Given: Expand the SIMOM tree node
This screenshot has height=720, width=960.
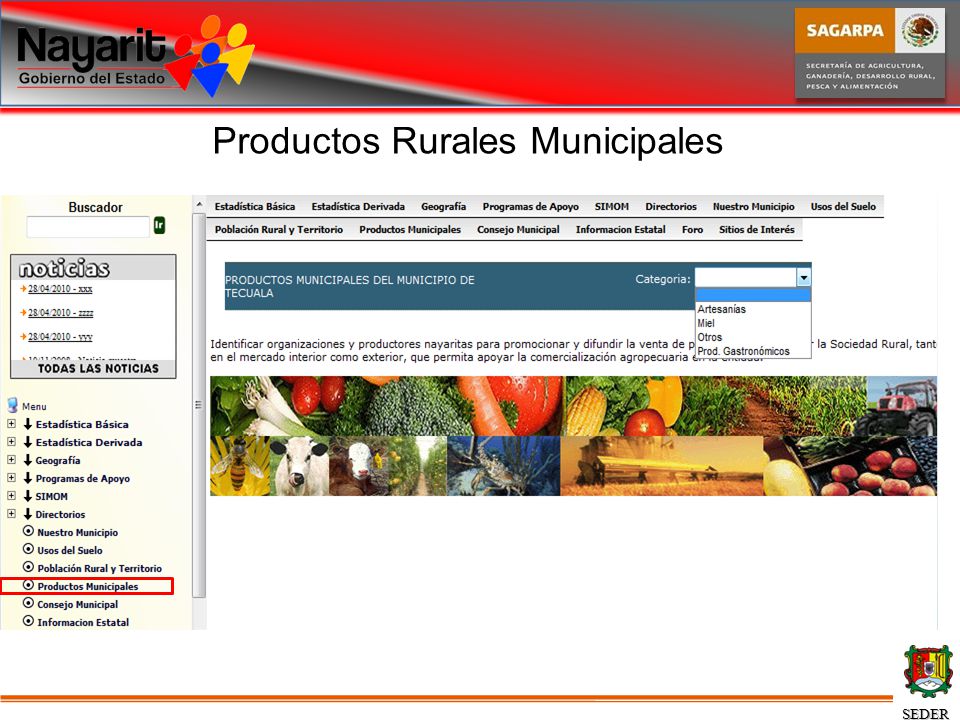Looking at the screenshot, I should click(11, 496).
